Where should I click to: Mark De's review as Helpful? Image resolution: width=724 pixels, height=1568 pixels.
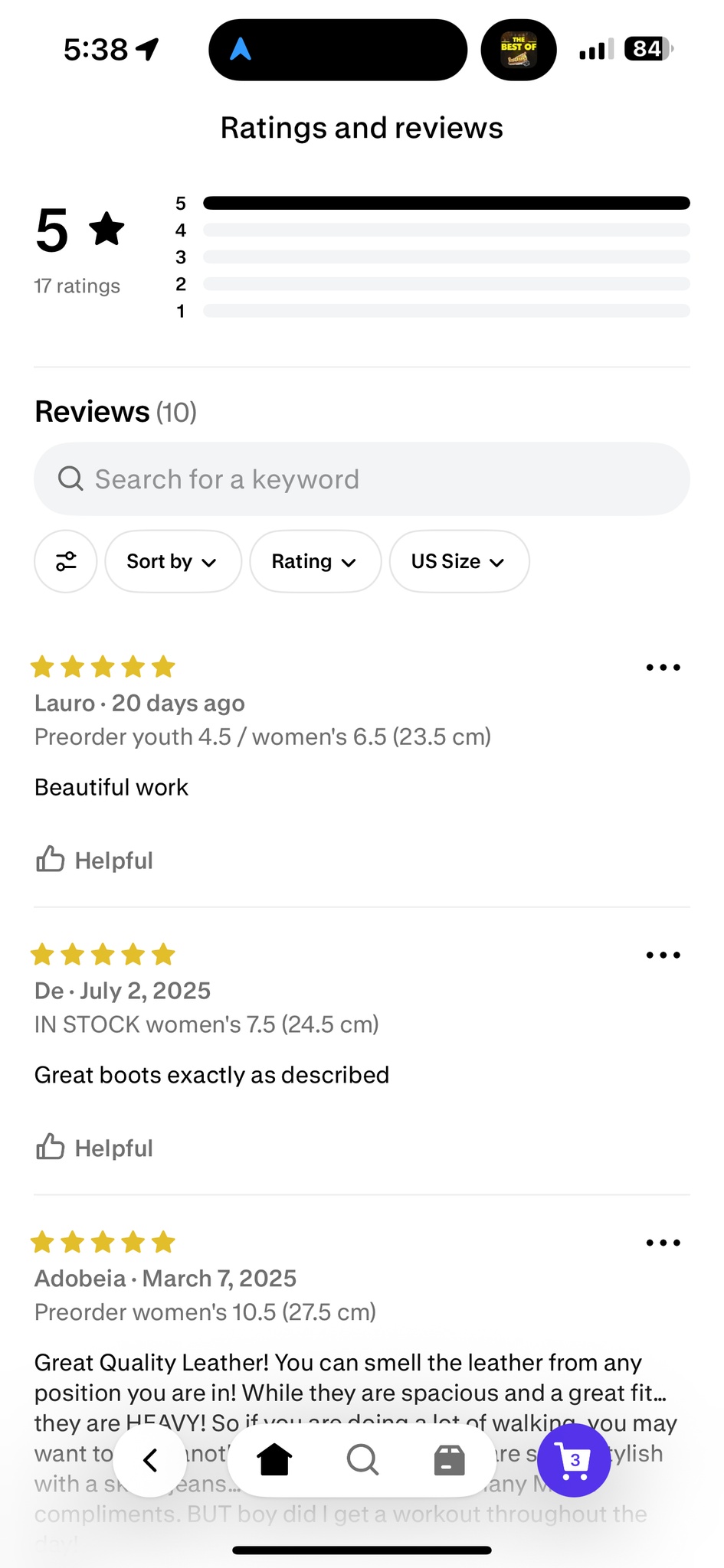[x=95, y=1148]
